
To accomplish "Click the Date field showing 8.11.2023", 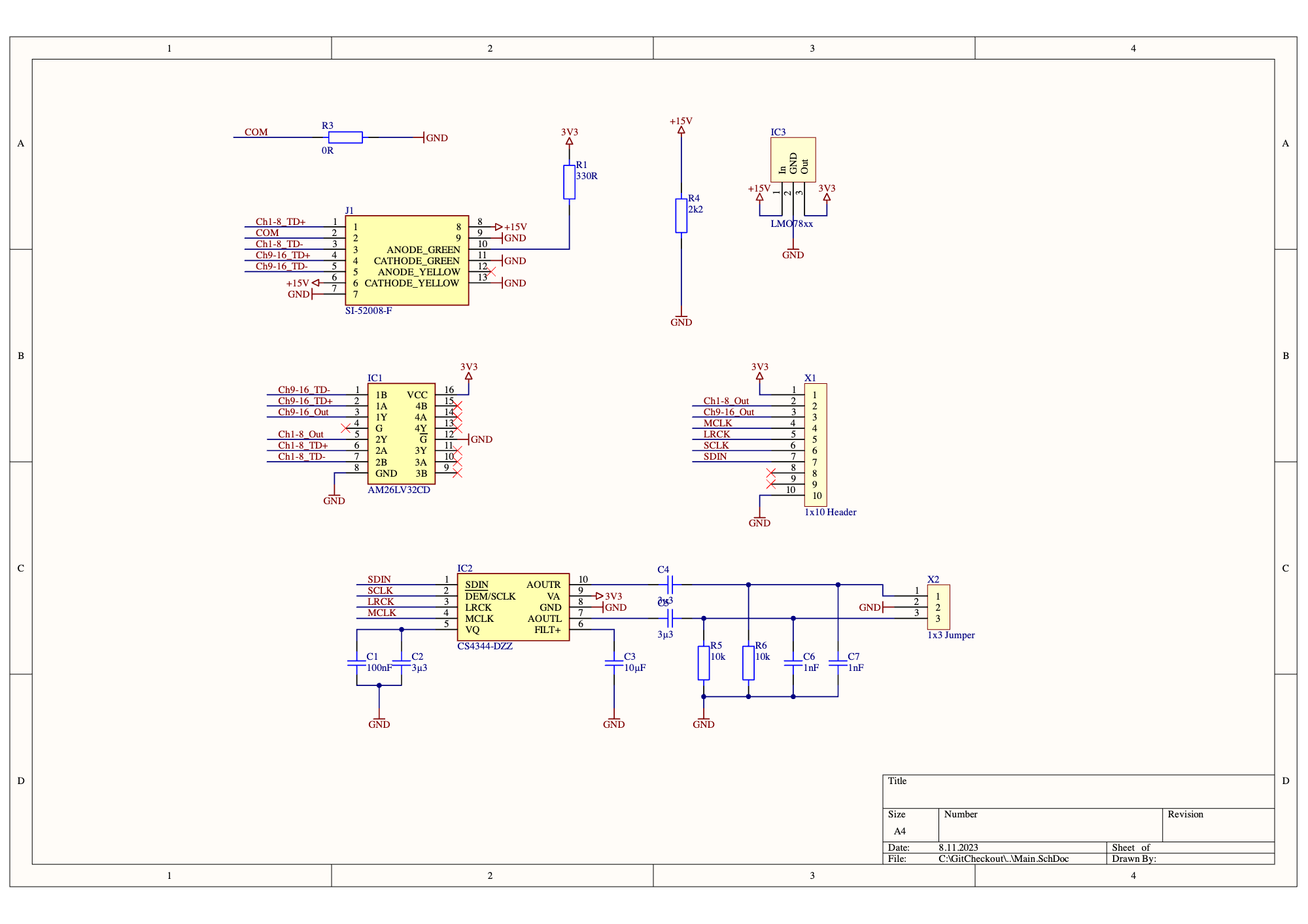I will tap(958, 847).
